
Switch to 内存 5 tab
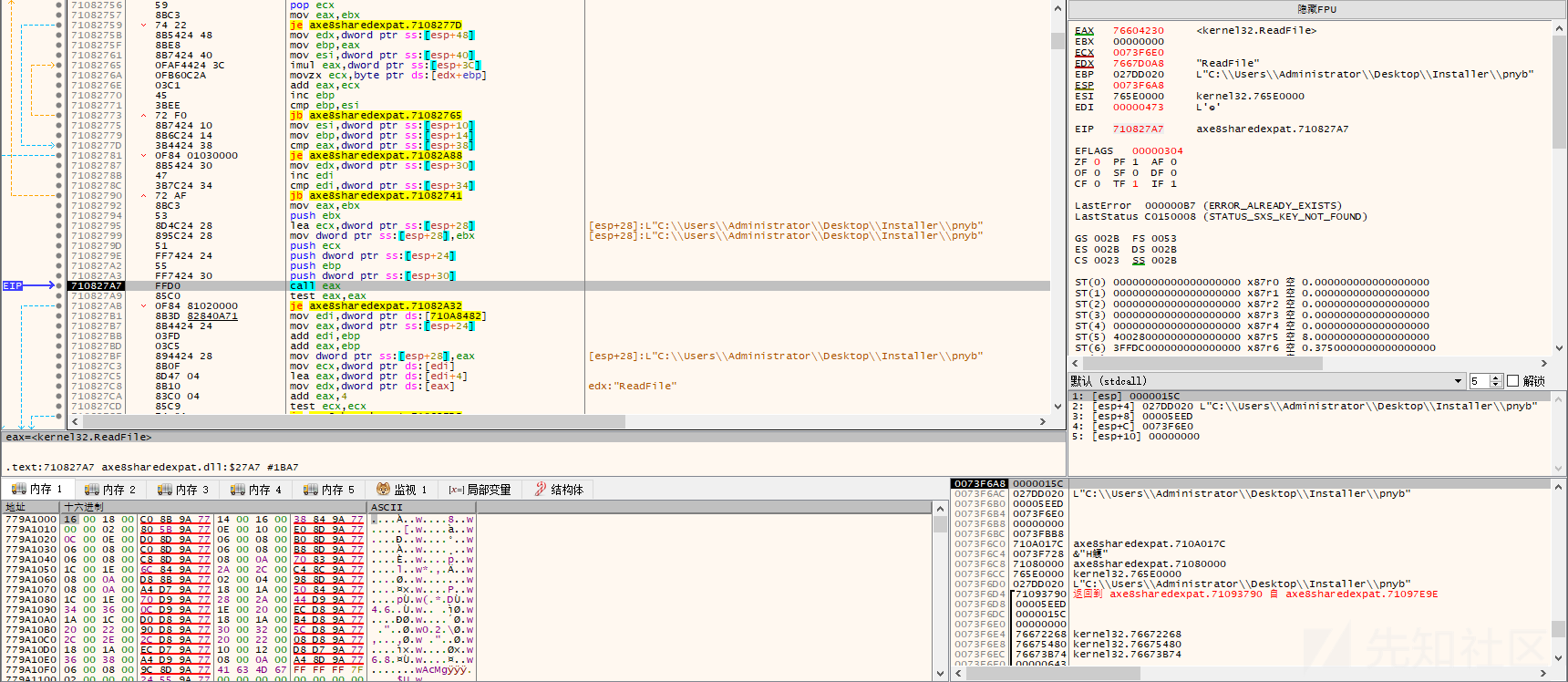pyautogui.click(x=329, y=490)
